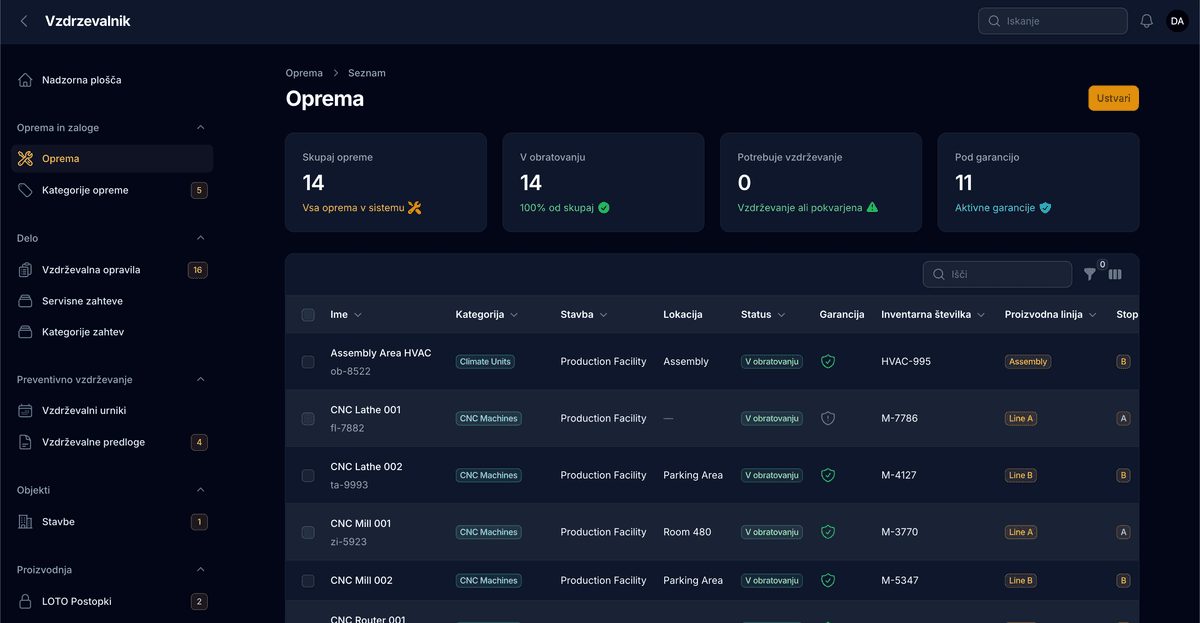Check the box next to CNC Mill 001
Viewport: 1200px width, 623px height.
pos(308,533)
